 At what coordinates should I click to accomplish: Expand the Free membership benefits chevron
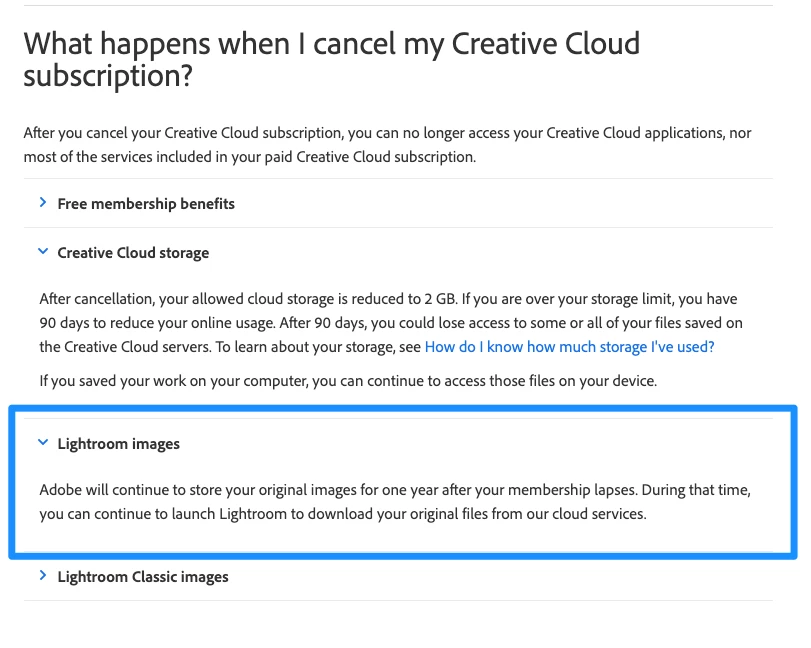[x=43, y=203]
